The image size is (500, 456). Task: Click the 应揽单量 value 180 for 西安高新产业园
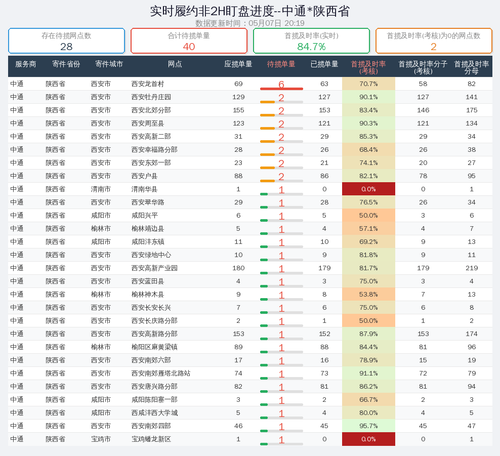(x=238, y=268)
